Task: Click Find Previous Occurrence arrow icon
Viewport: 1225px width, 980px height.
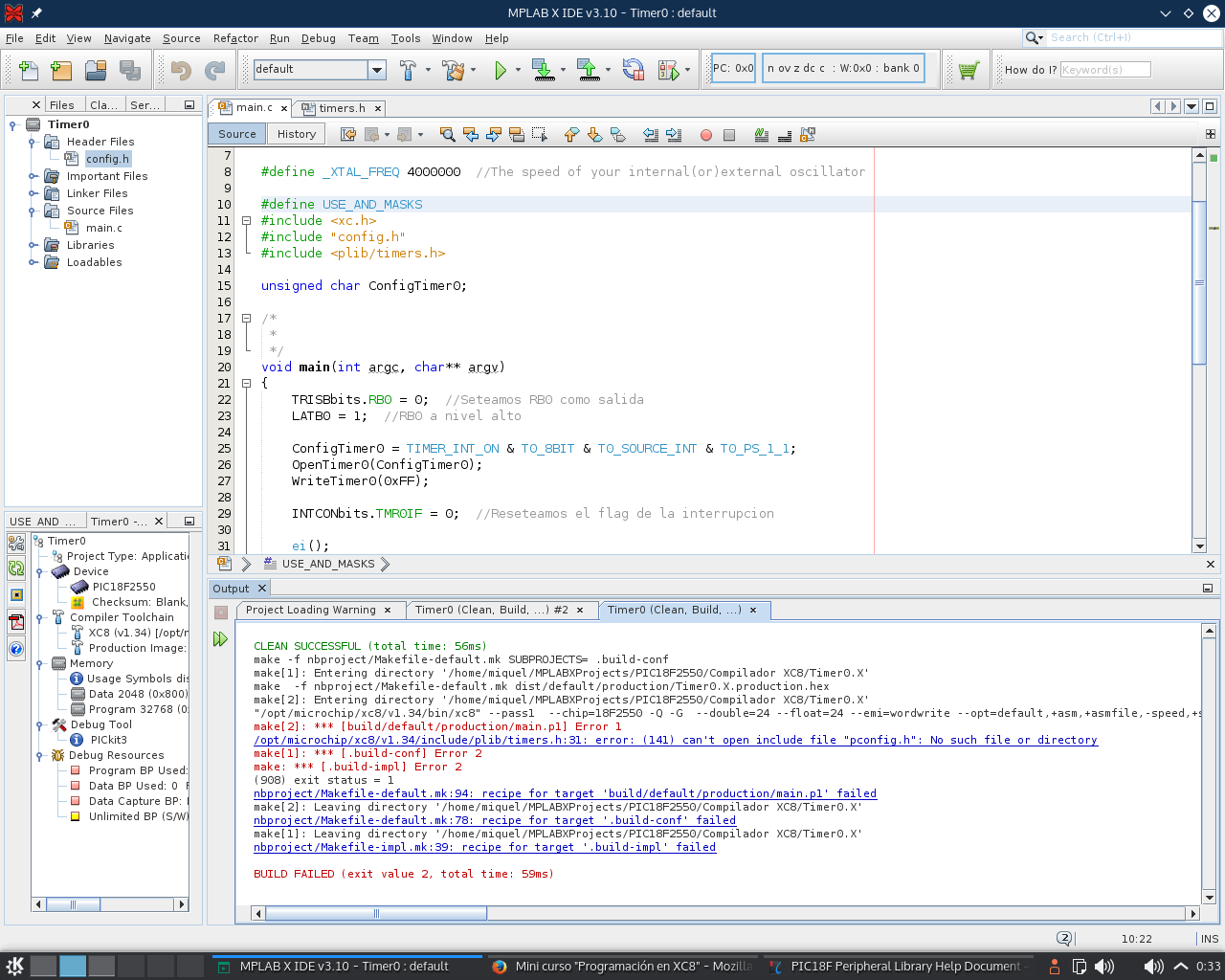Action: coord(471,135)
